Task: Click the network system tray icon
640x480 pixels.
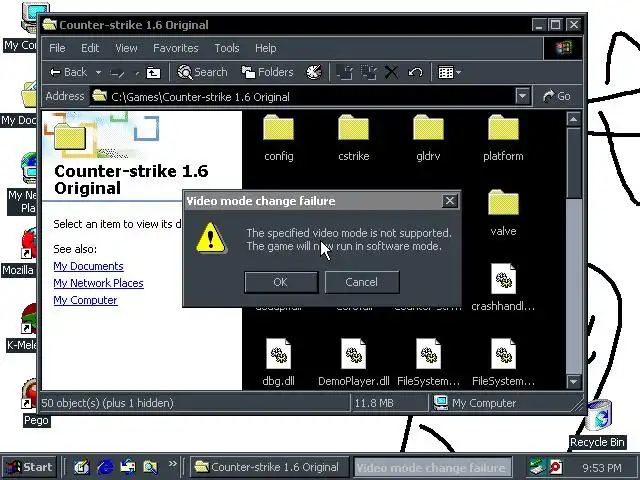Action: pyautogui.click(x=537, y=467)
